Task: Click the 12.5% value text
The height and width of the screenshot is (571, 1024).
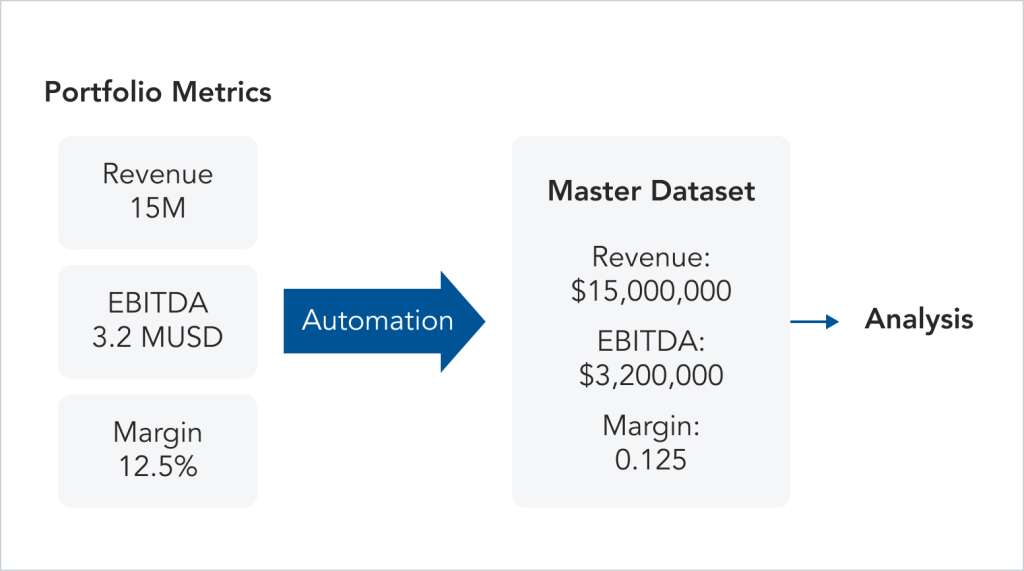Action: pyautogui.click(x=158, y=466)
